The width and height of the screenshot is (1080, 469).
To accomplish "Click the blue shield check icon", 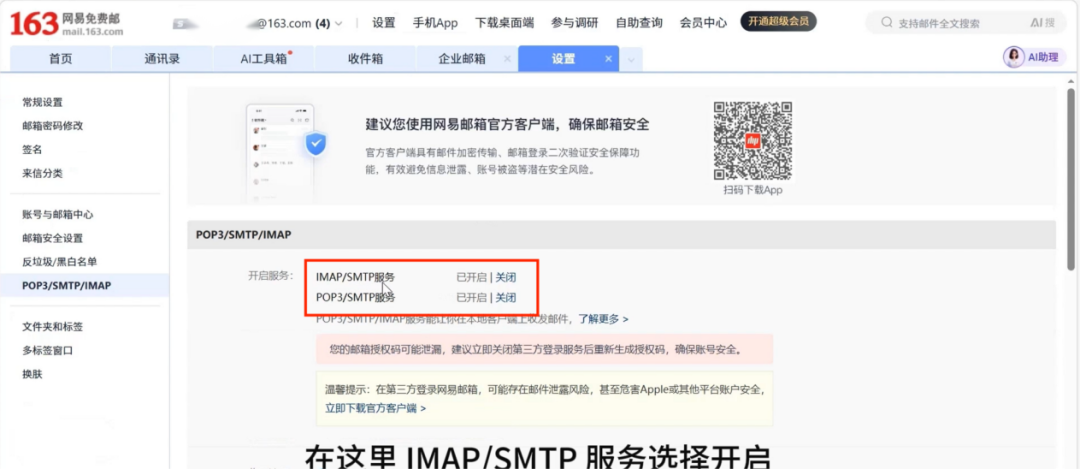I will coord(315,143).
